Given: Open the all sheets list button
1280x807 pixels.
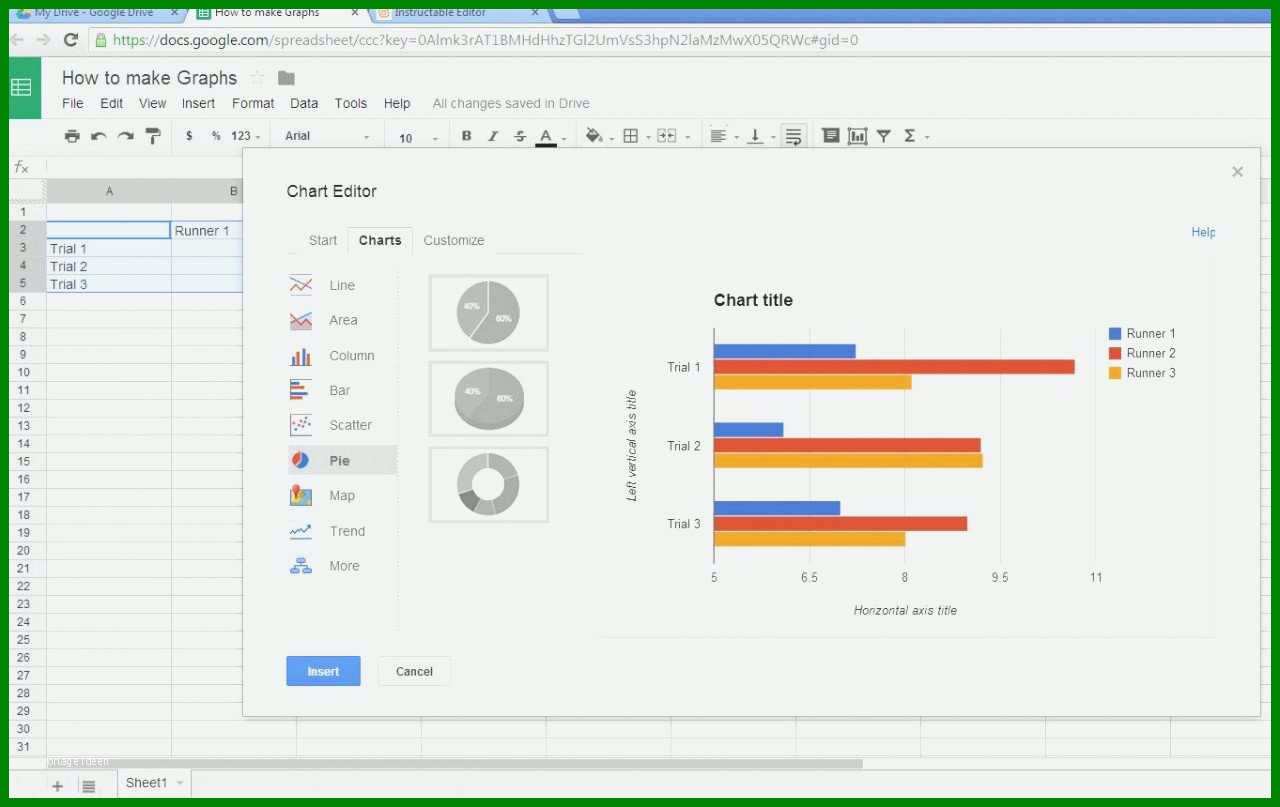Looking at the screenshot, I should pos(89,786).
